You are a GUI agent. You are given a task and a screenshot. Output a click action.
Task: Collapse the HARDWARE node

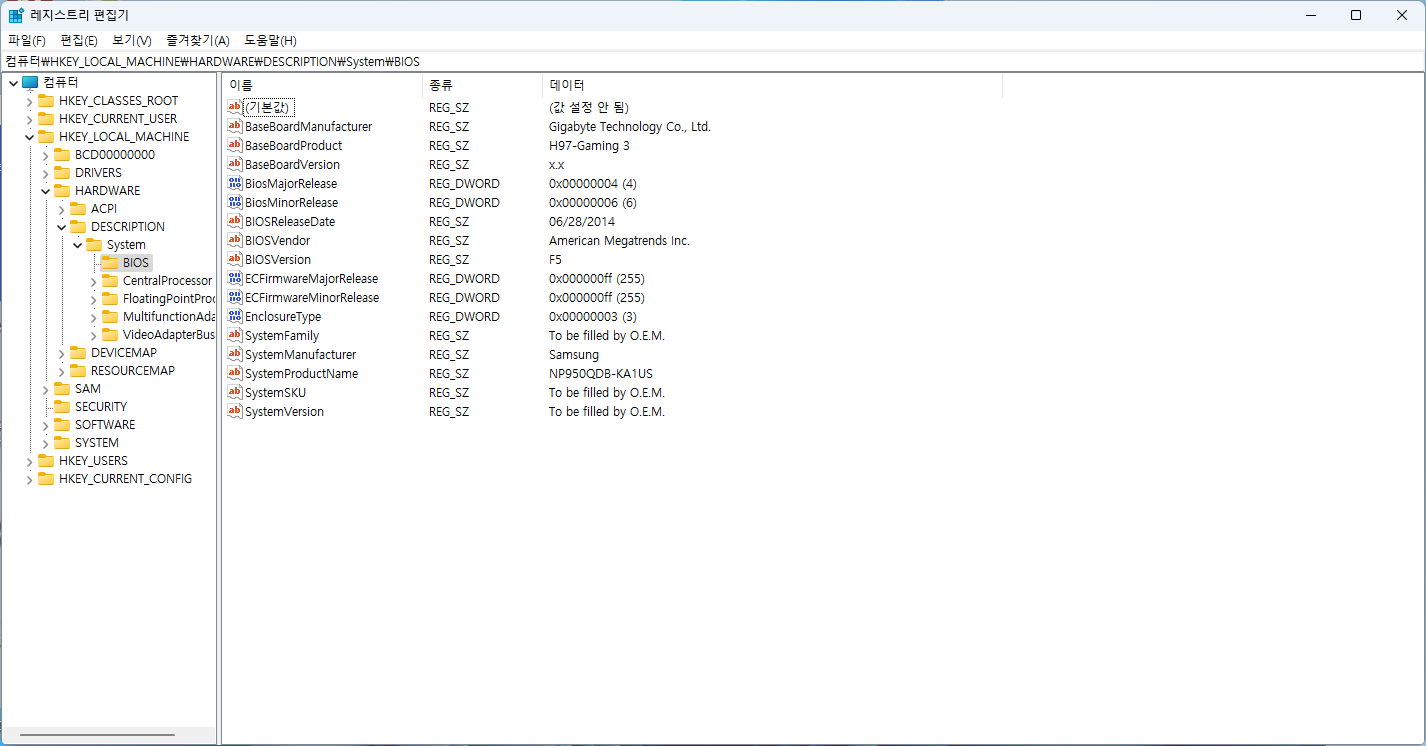[45, 191]
